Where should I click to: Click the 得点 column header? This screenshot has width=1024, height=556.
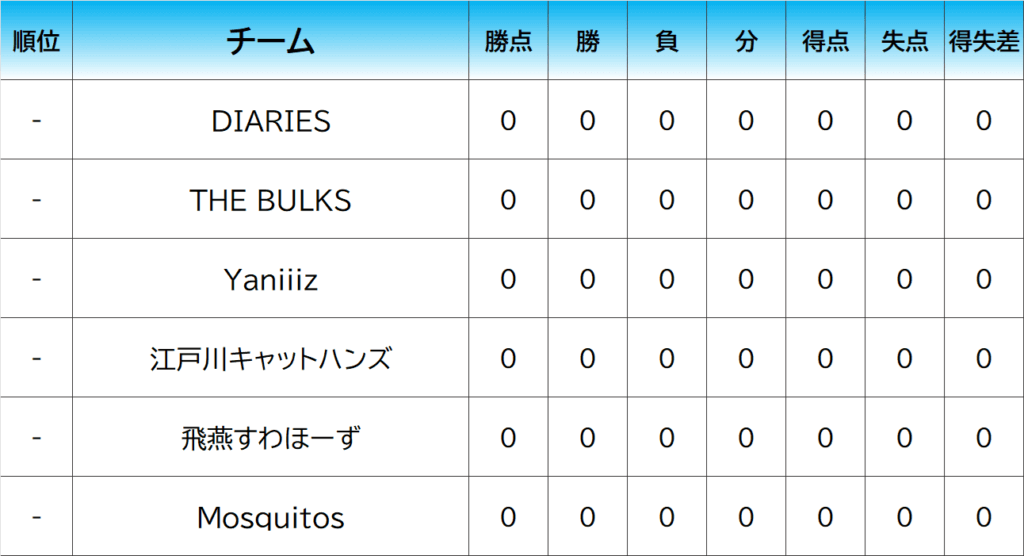pyautogui.click(x=825, y=41)
